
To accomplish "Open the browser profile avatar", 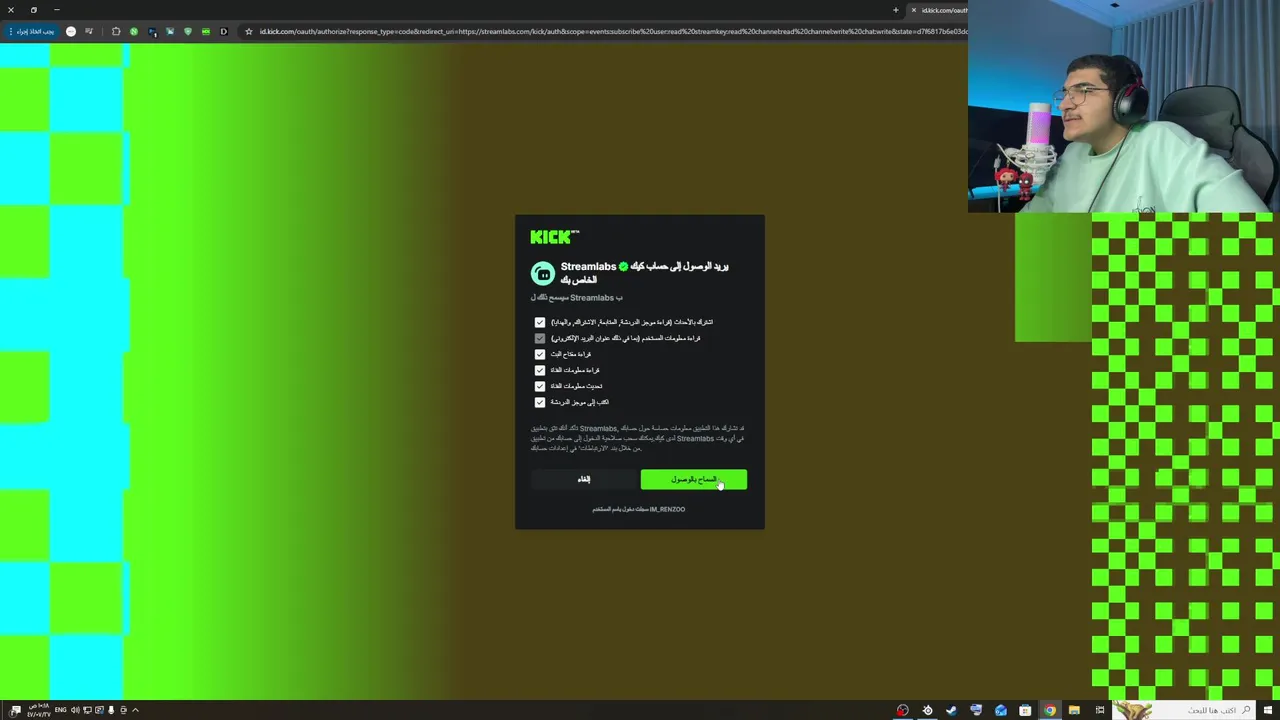I will pos(71,32).
